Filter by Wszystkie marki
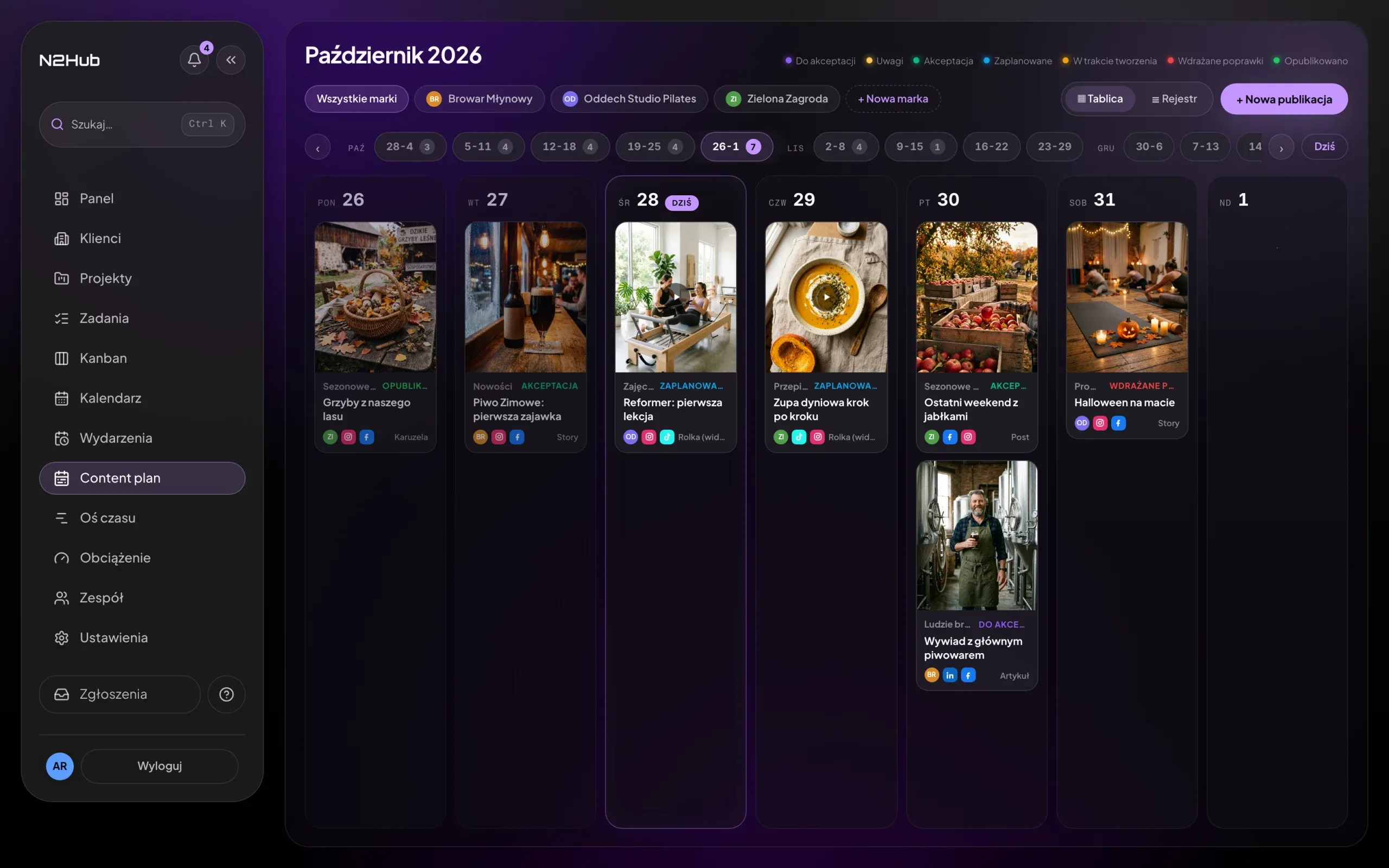Screen dimensions: 1389x868 click(x=356, y=99)
